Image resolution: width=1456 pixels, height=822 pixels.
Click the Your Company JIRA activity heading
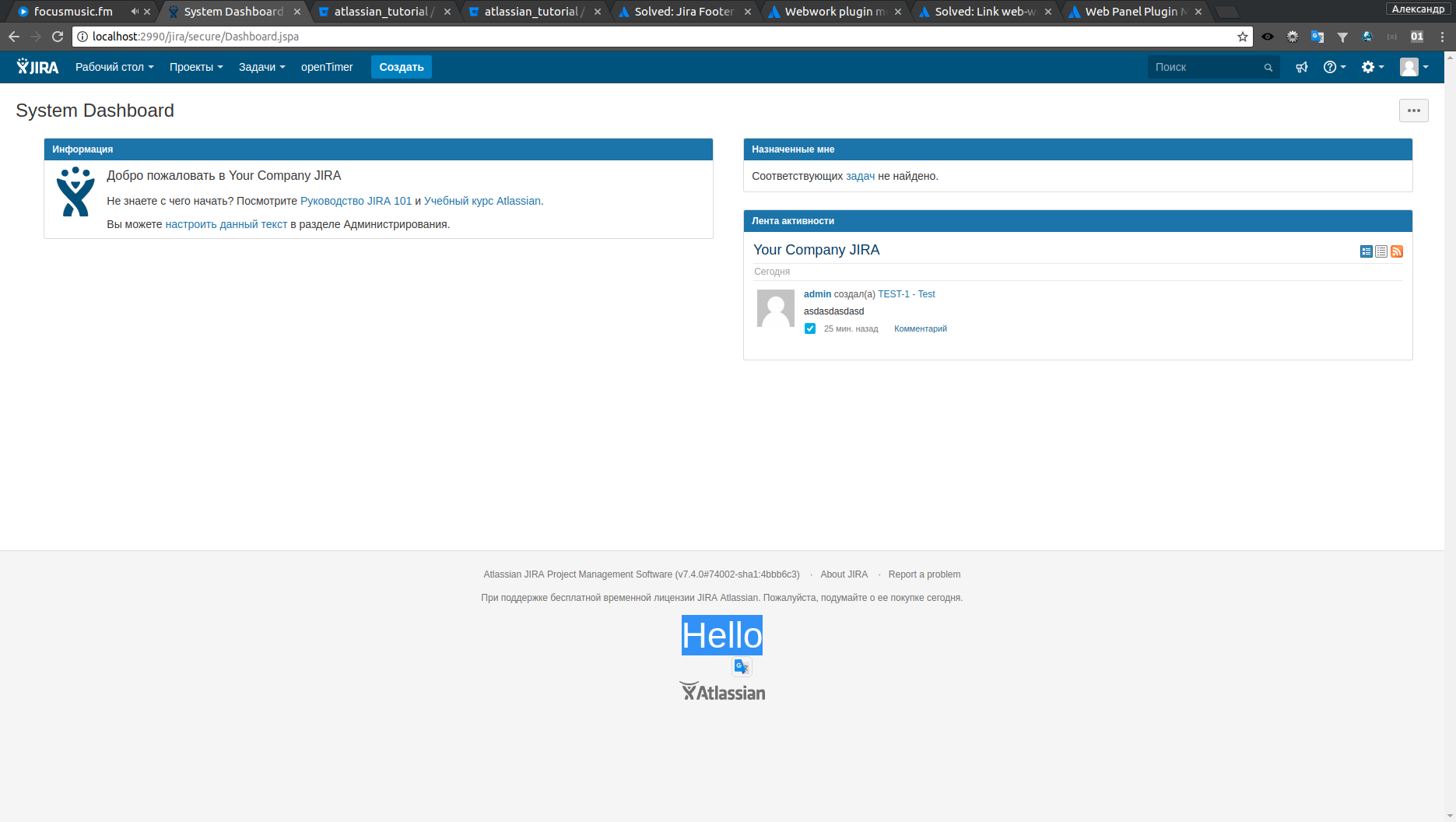pyautogui.click(x=816, y=250)
